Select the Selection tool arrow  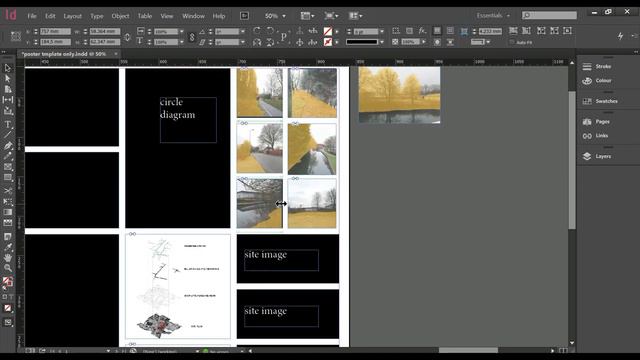coord(7,68)
